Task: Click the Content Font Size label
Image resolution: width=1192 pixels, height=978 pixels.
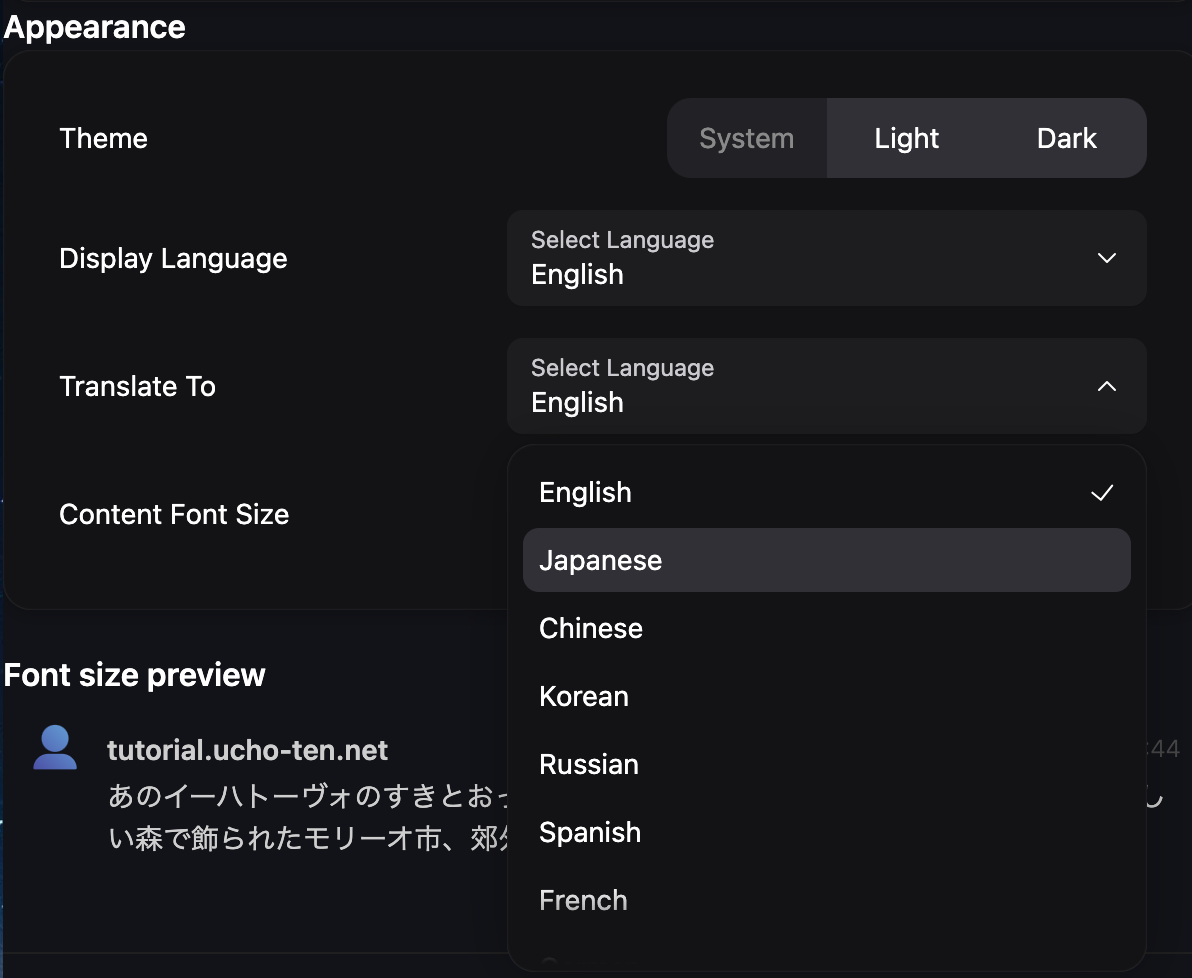Action: point(174,514)
